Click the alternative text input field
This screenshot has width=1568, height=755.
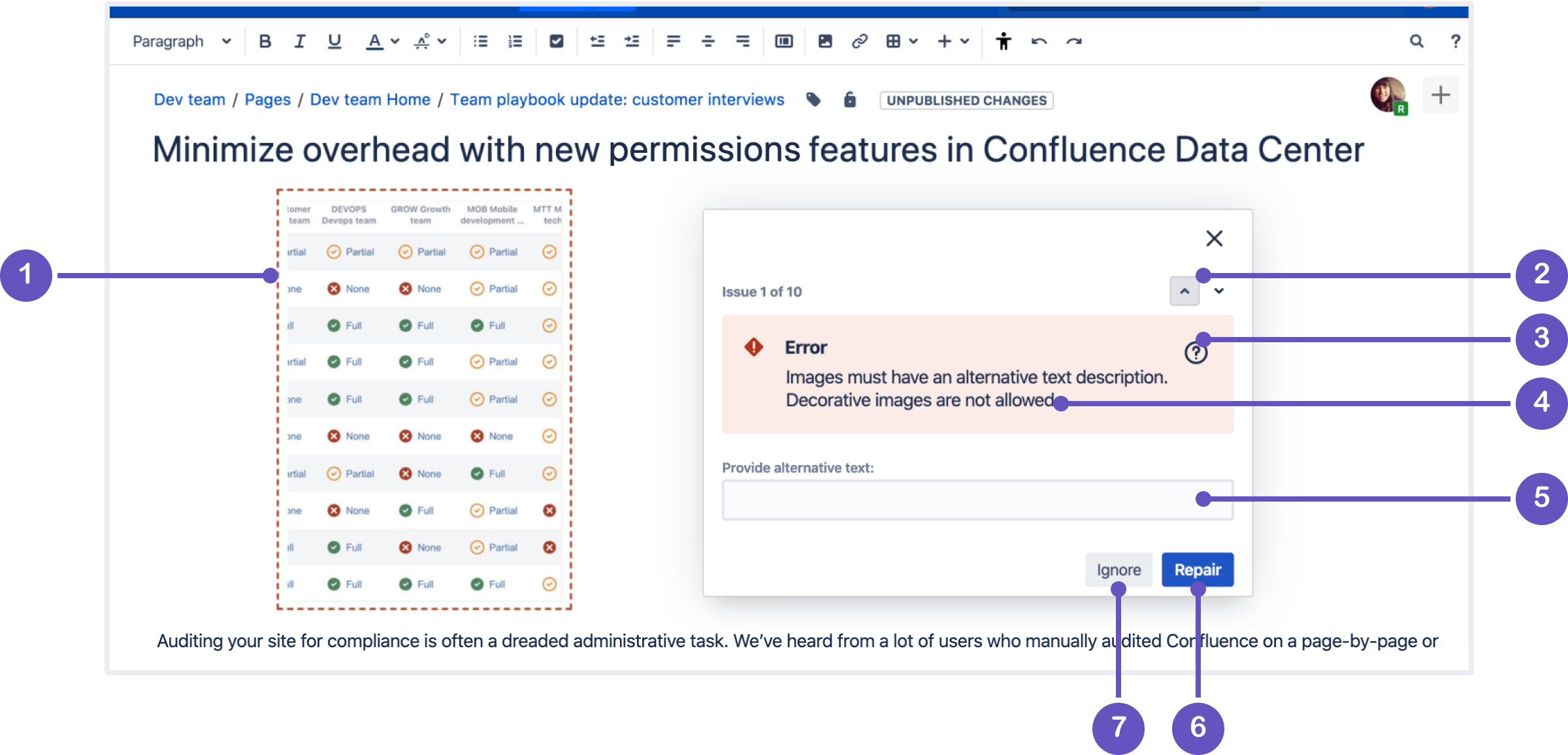[977, 500]
